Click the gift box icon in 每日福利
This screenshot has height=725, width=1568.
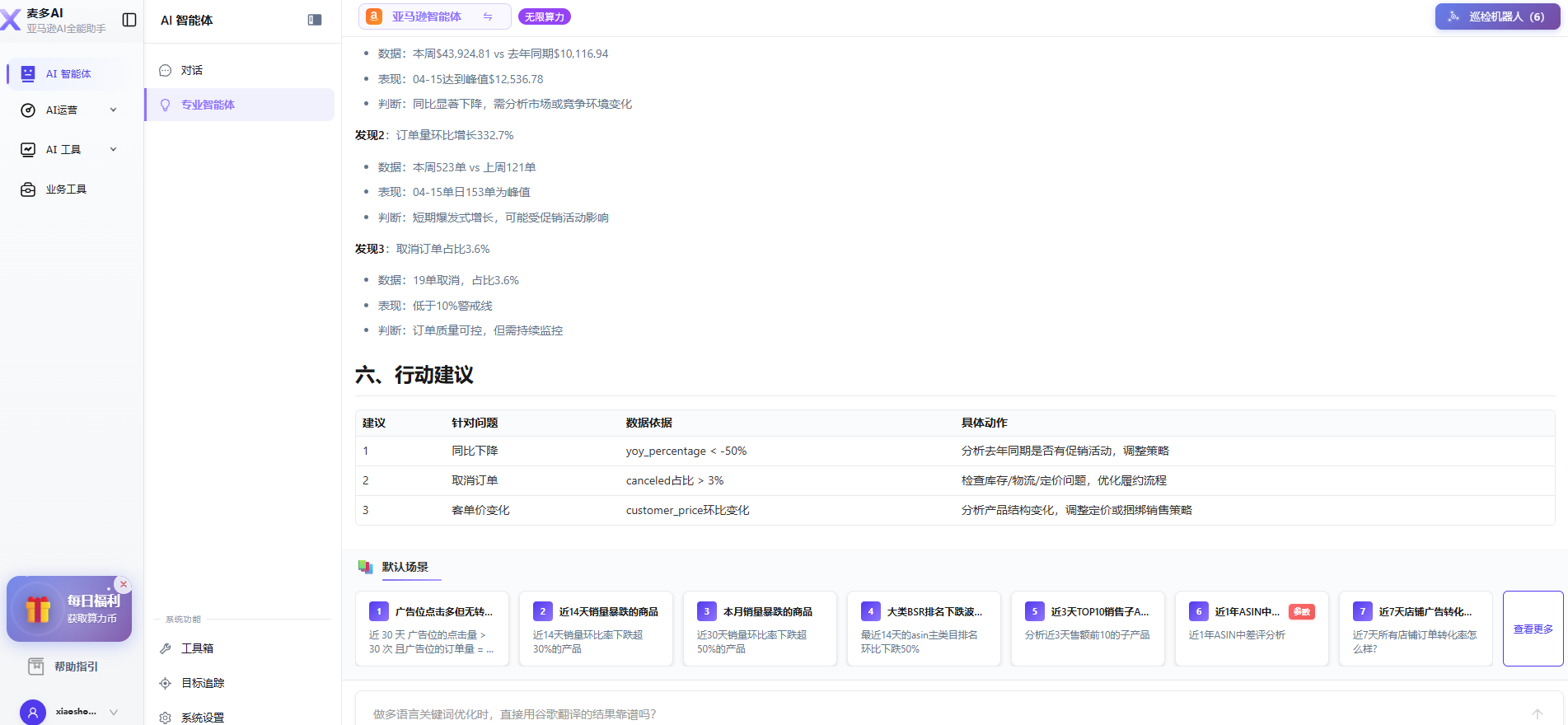pyautogui.click(x=38, y=610)
